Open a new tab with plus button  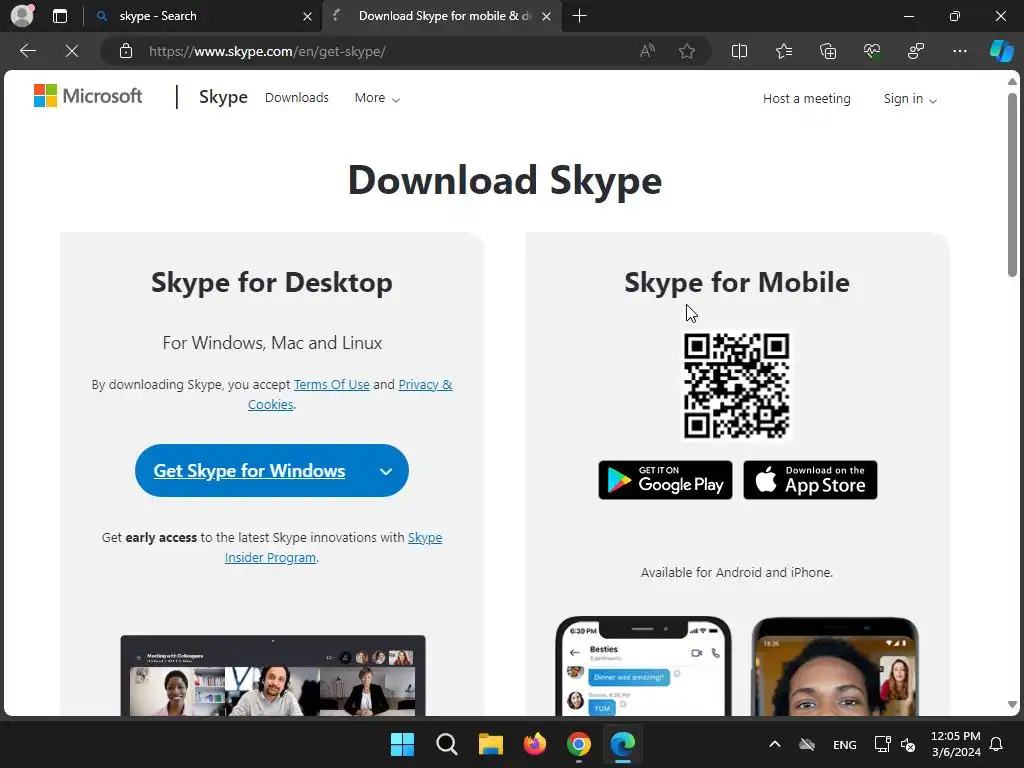click(x=579, y=16)
